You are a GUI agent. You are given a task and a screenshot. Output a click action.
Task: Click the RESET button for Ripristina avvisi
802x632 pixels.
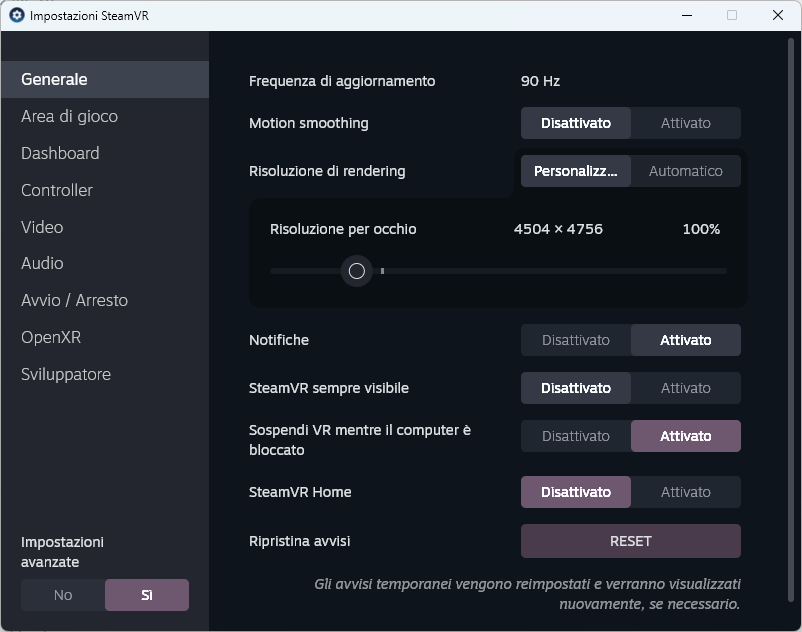[x=631, y=541]
